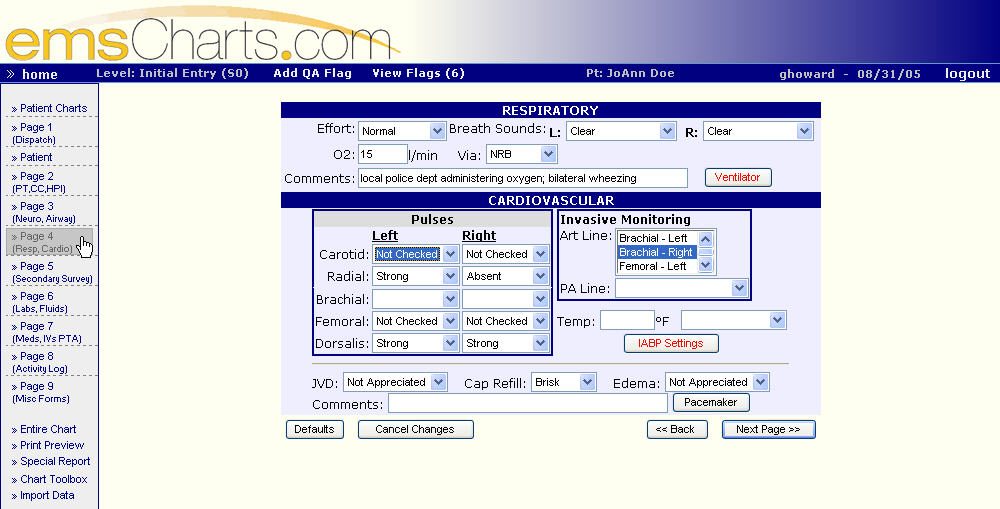Open Page 5 Secondary Survey in sidebar
Viewport: 1000px width, 509px height.
click(51, 272)
